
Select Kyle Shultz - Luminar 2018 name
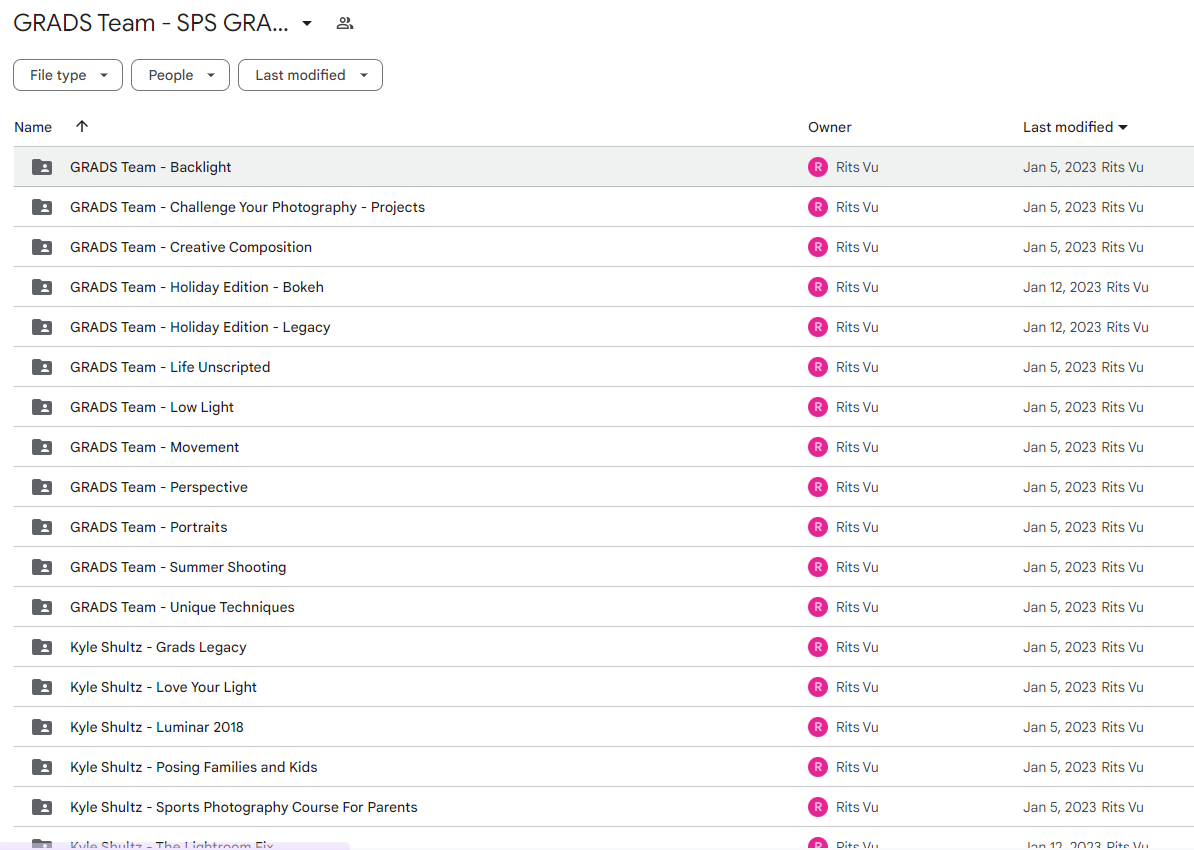click(x=157, y=727)
